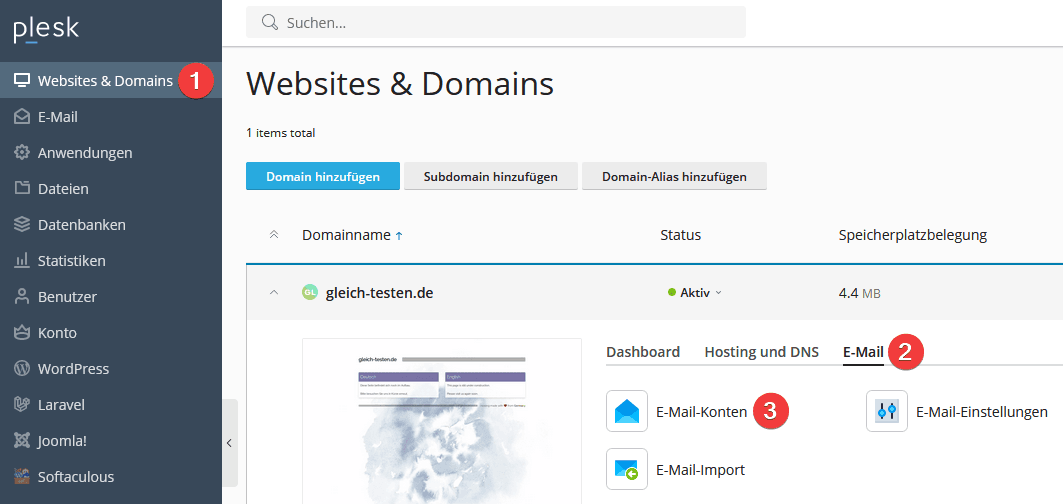
Task: Click the E-Mail-Import icon
Action: point(627,469)
